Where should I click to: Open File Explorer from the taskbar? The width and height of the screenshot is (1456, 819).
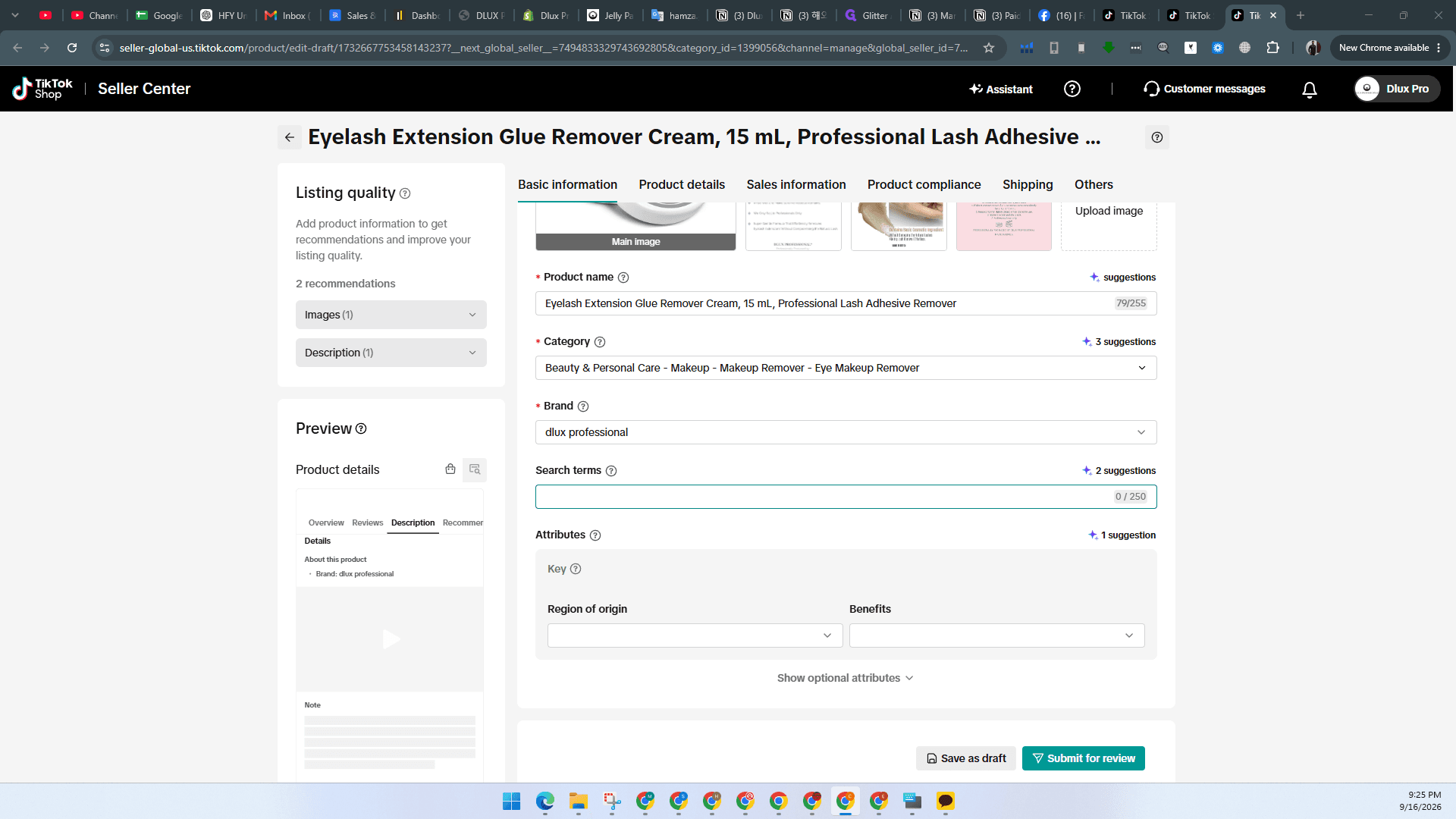pyautogui.click(x=579, y=802)
